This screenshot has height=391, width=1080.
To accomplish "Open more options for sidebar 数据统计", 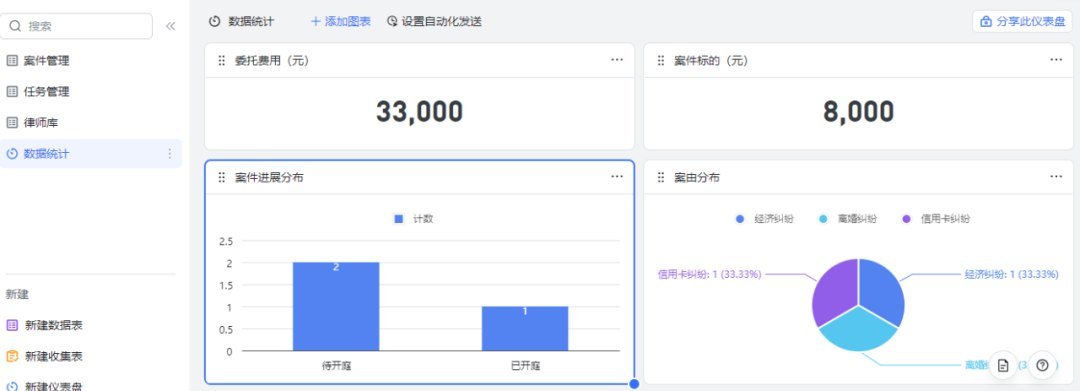I will click(x=169, y=154).
